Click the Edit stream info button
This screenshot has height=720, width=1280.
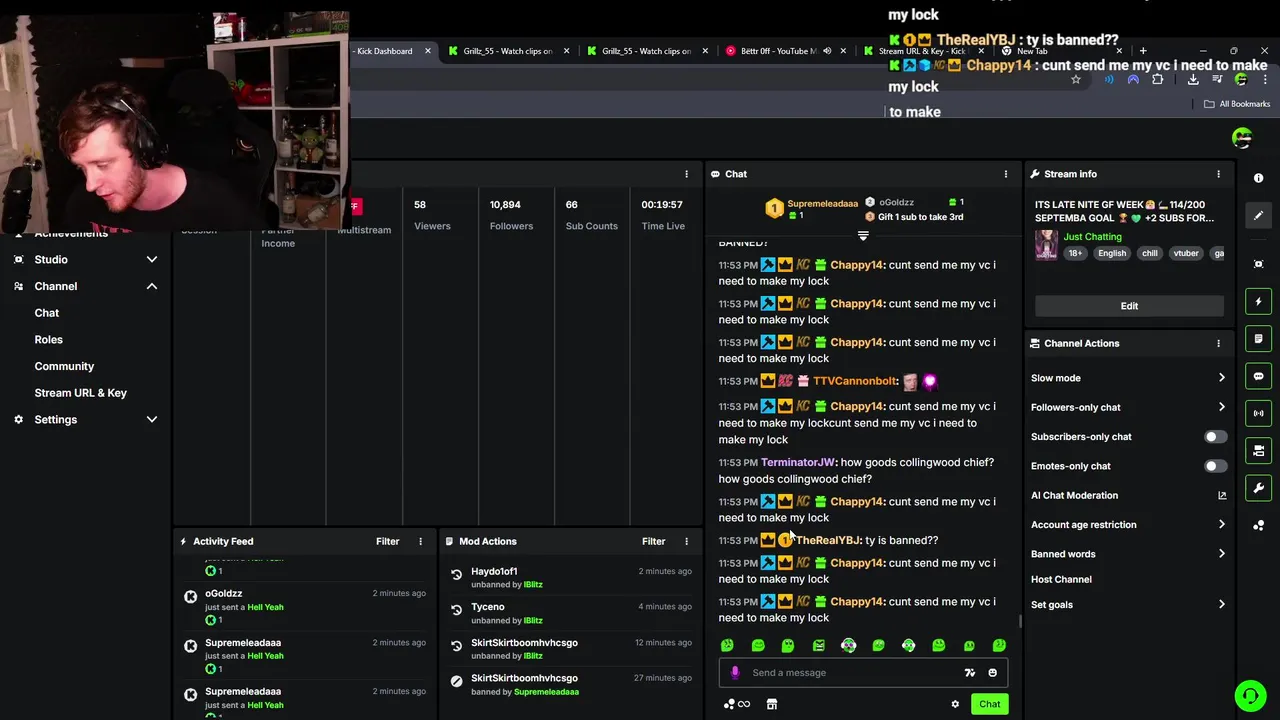(1129, 306)
